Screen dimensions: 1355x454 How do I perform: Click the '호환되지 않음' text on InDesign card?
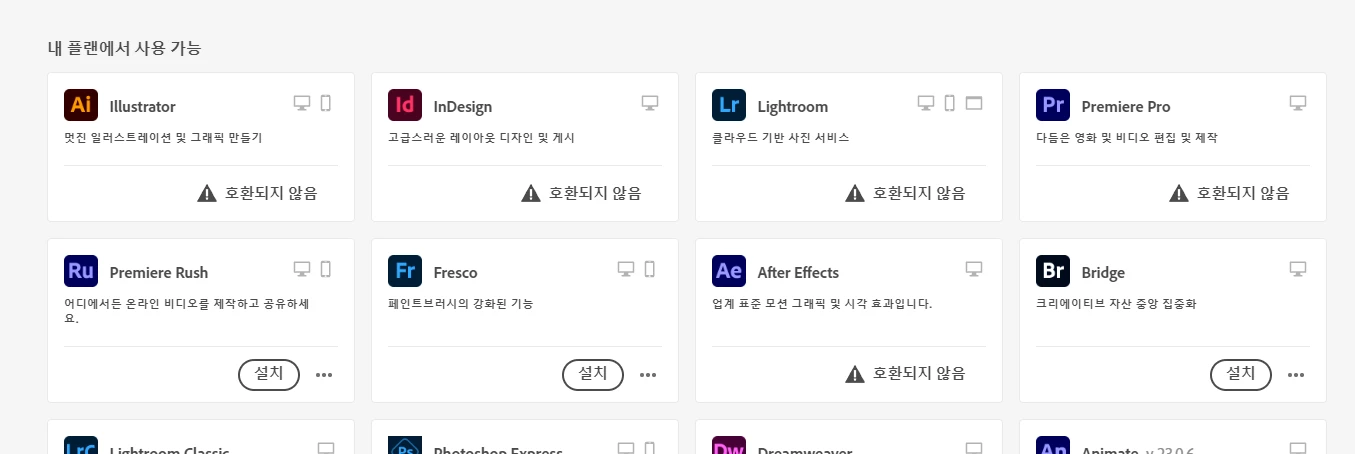pos(595,193)
